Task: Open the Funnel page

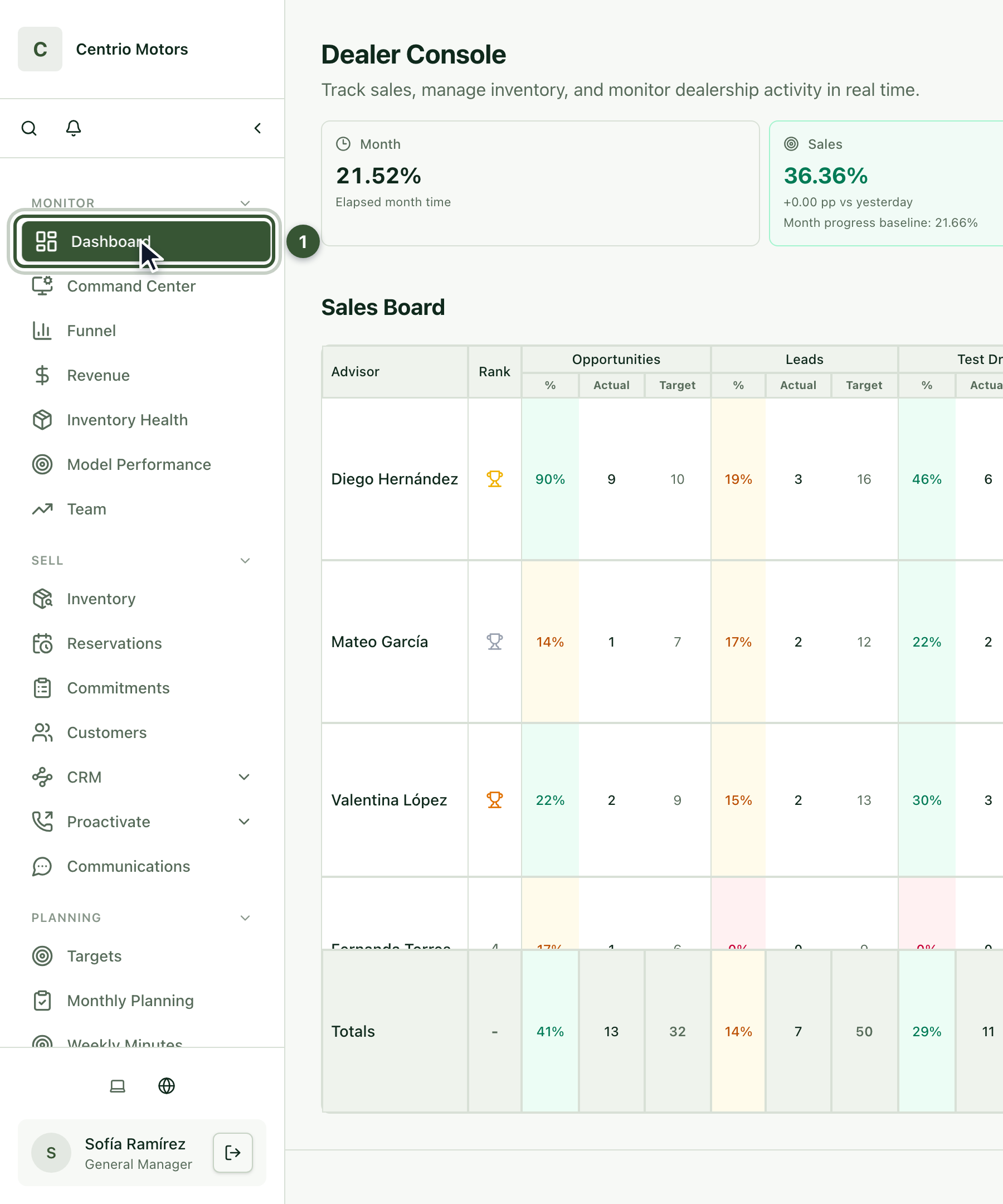Action: click(x=142, y=330)
